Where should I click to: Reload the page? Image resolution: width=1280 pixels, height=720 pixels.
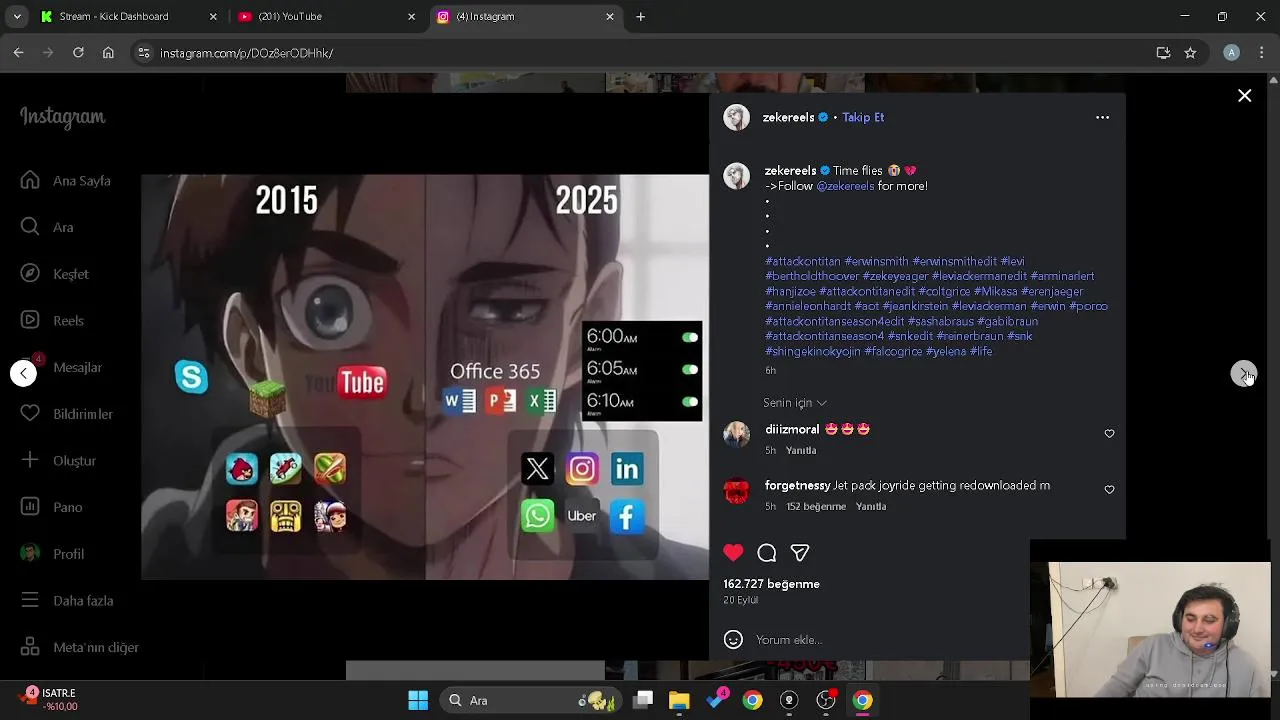click(78, 53)
